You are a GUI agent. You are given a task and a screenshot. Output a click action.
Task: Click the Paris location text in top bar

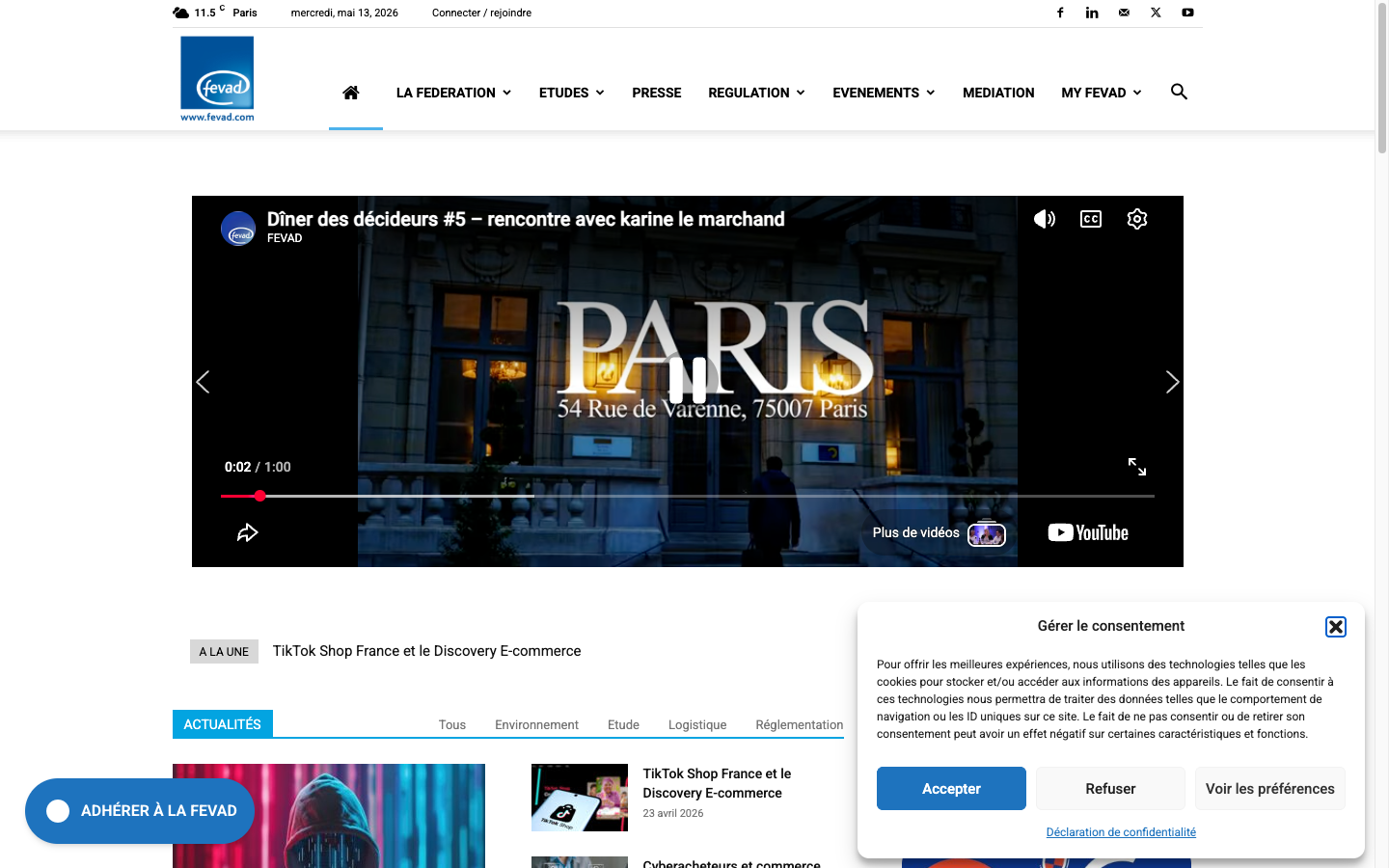coord(245,13)
